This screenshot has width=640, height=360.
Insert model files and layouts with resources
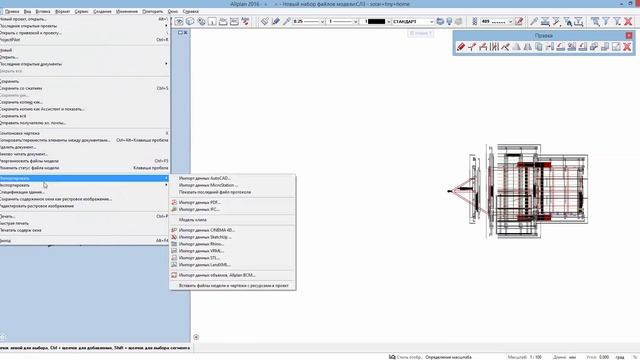point(233,286)
